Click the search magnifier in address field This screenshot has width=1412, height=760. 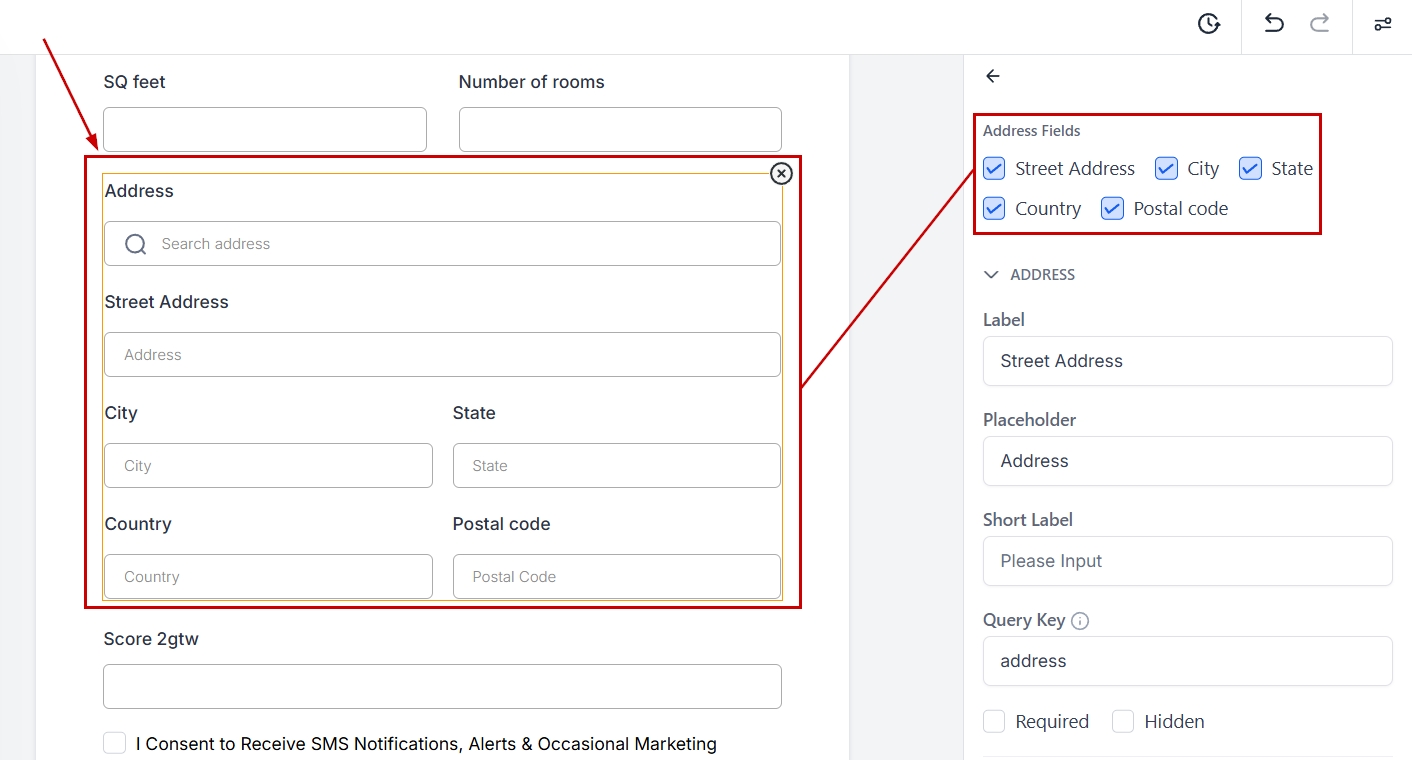coord(136,244)
